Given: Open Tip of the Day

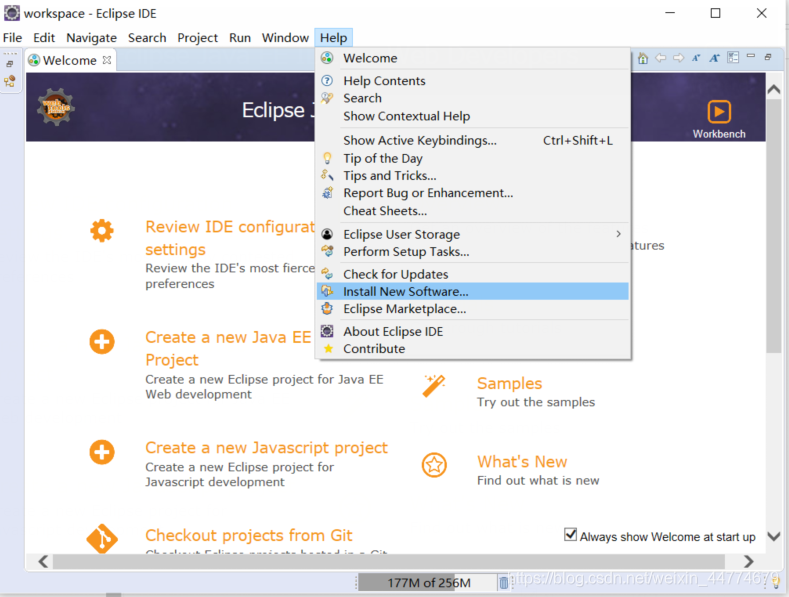Looking at the screenshot, I should click(x=473, y=159).
